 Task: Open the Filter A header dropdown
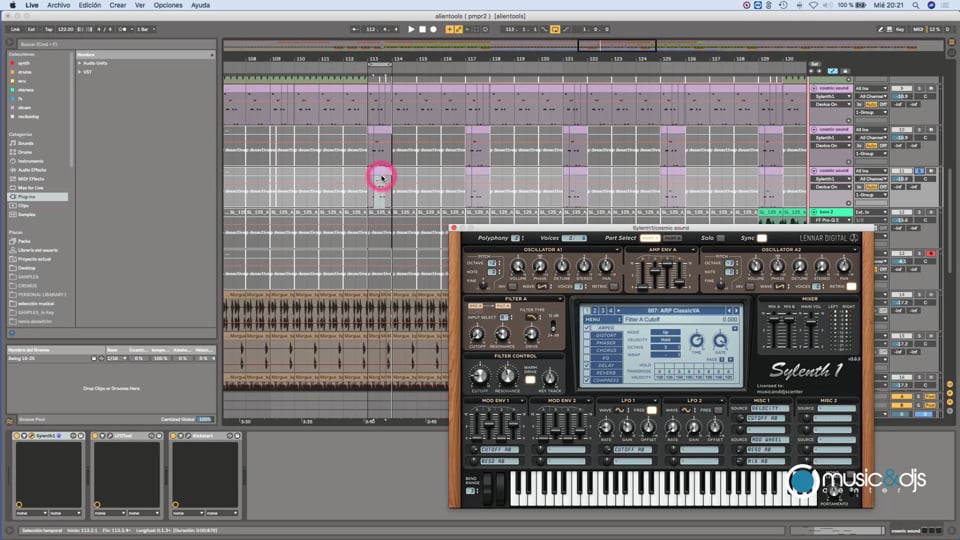pos(560,299)
